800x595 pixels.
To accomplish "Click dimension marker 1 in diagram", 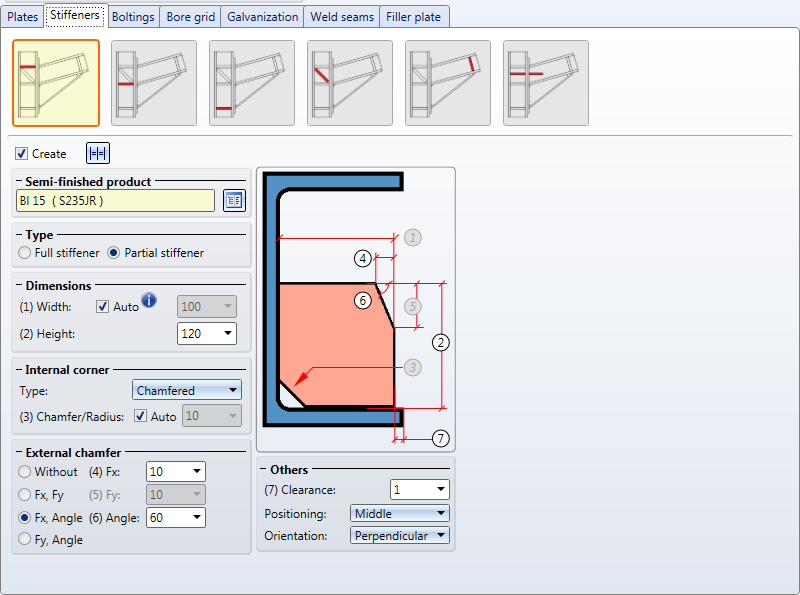I will point(413,237).
